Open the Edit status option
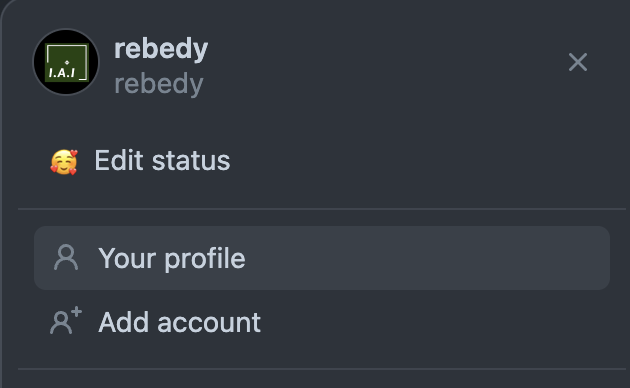The height and width of the screenshot is (388, 630). tap(162, 161)
